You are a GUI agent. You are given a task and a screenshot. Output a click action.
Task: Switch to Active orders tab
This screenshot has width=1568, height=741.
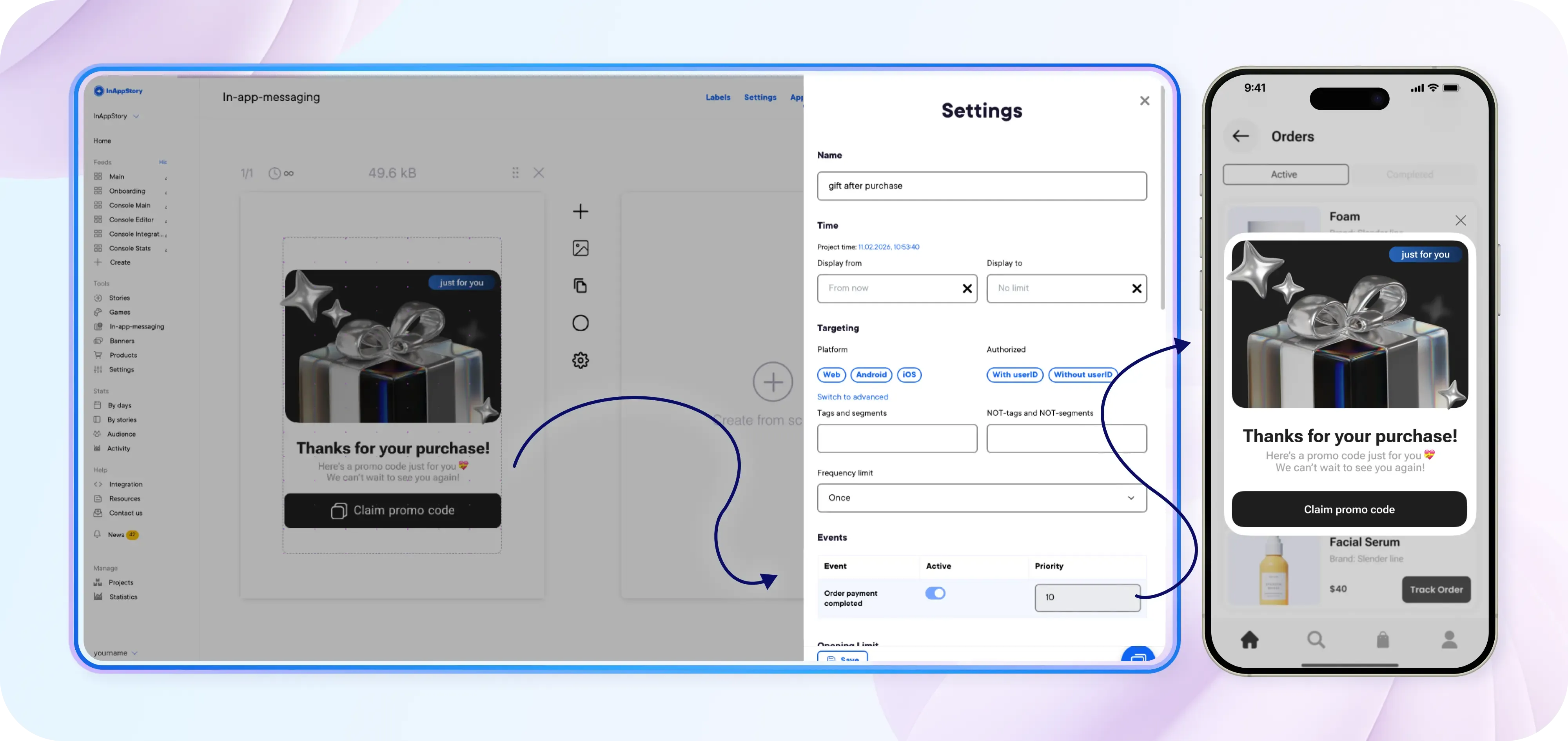tap(1286, 175)
